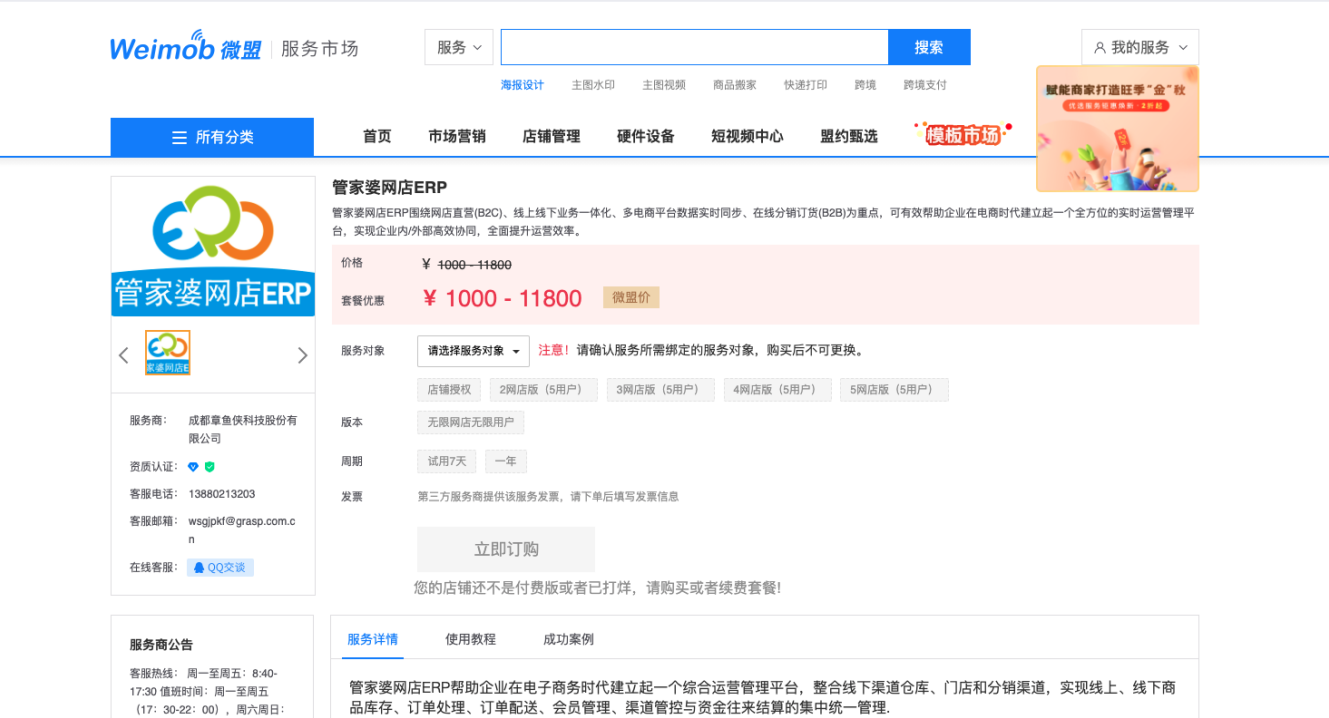Open the large 管家婆网店ERP product image
Image resolution: width=1329 pixels, height=718 pixels.
[213, 248]
